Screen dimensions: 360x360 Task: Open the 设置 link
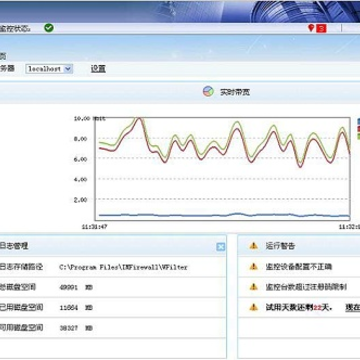tap(98, 69)
